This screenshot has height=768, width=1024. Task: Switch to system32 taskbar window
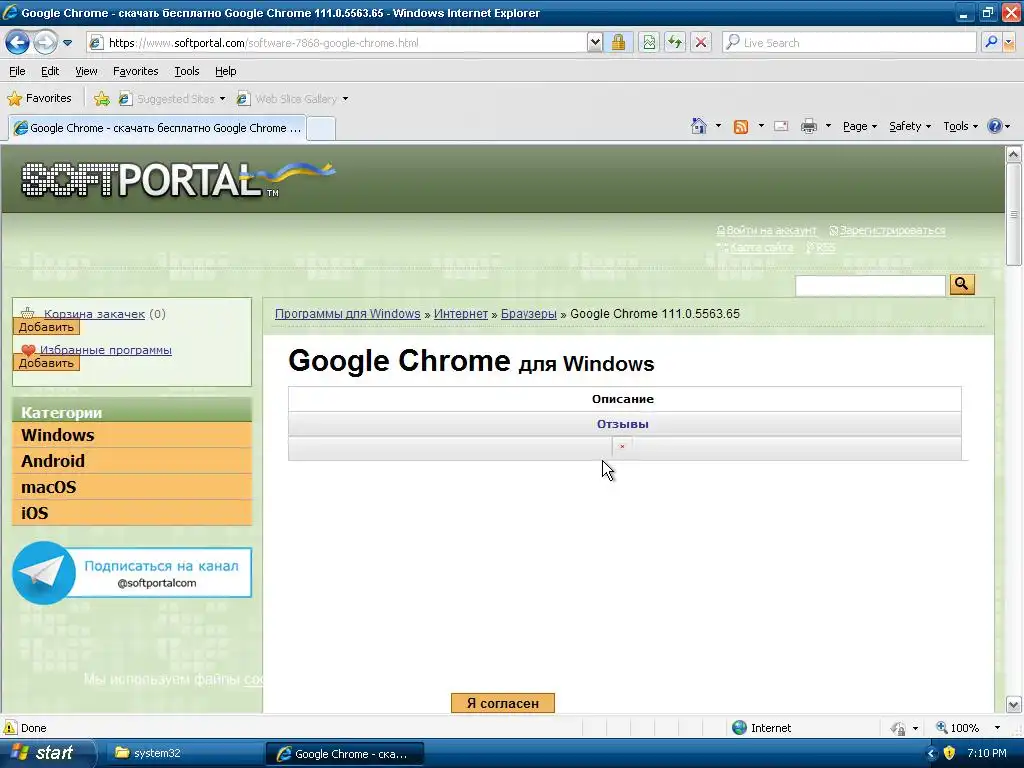tap(183, 753)
